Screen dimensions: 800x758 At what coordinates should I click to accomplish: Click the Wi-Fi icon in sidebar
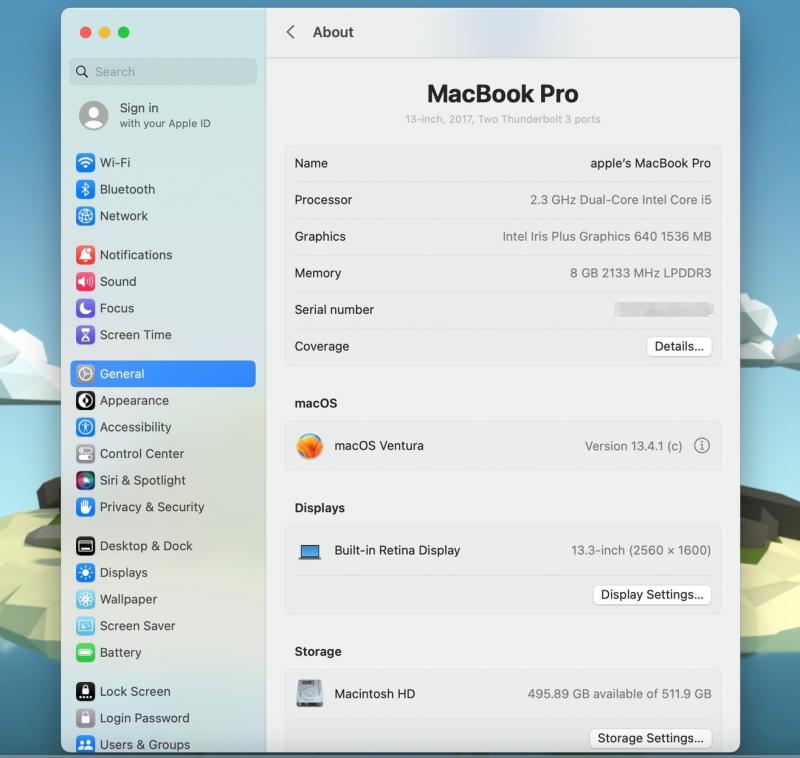(x=86, y=163)
